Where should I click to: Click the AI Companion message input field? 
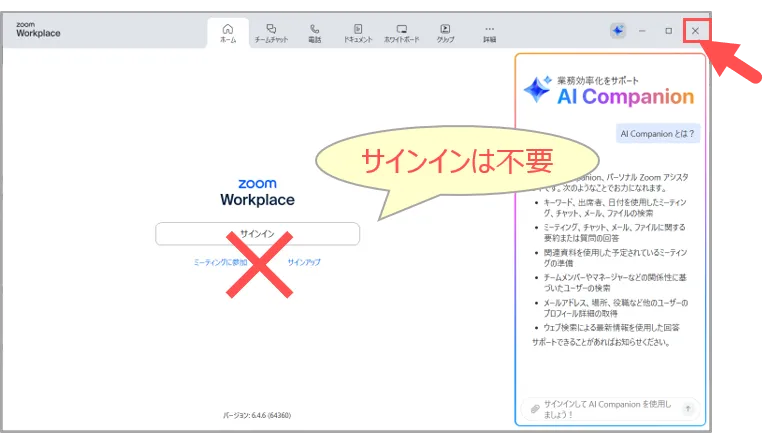pos(610,409)
